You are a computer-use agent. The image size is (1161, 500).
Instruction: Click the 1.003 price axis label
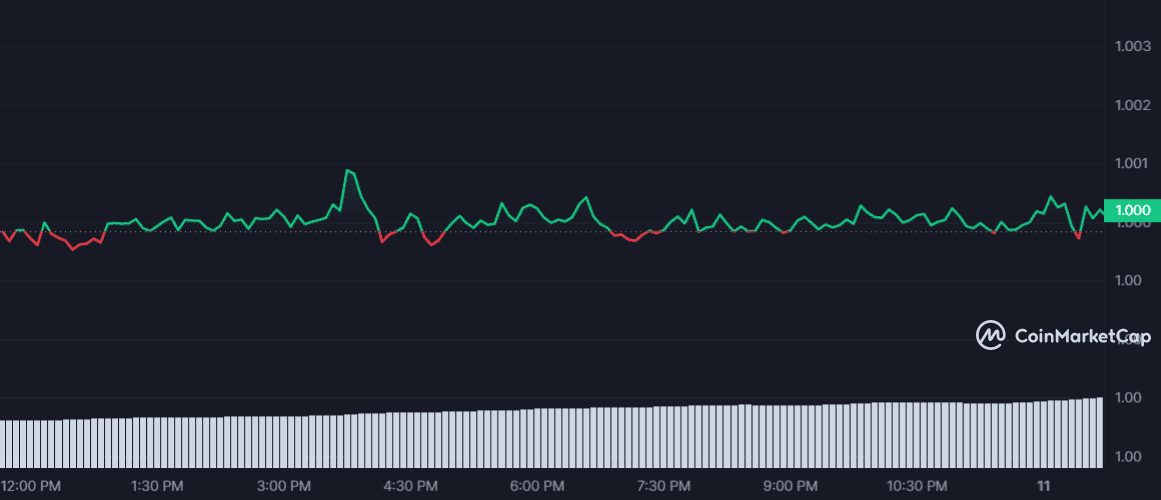1132,46
